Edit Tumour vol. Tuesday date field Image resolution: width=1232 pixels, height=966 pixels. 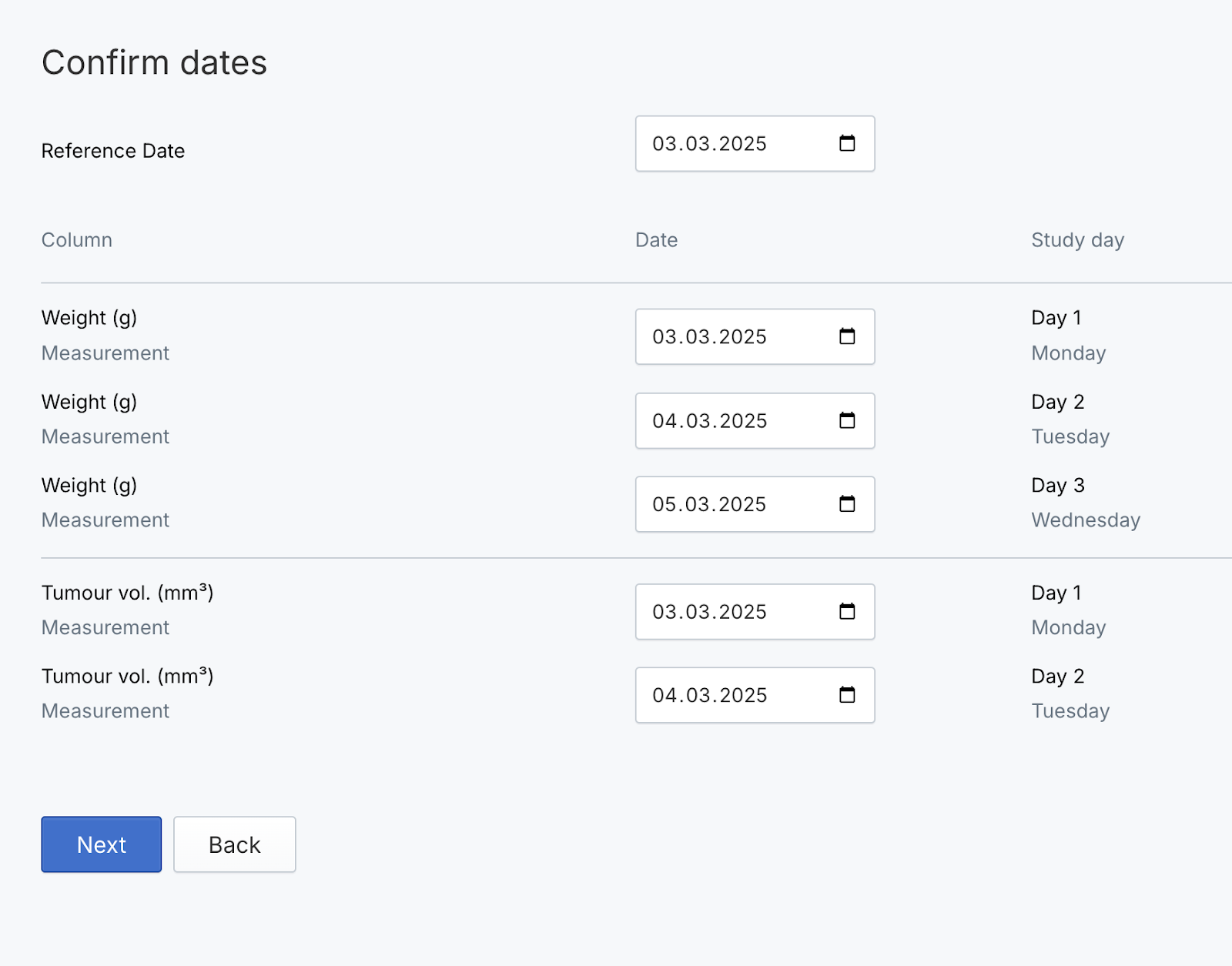point(755,695)
